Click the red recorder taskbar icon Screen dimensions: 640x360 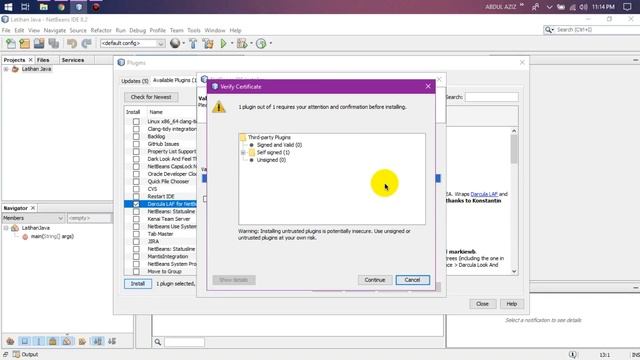[96, 7]
